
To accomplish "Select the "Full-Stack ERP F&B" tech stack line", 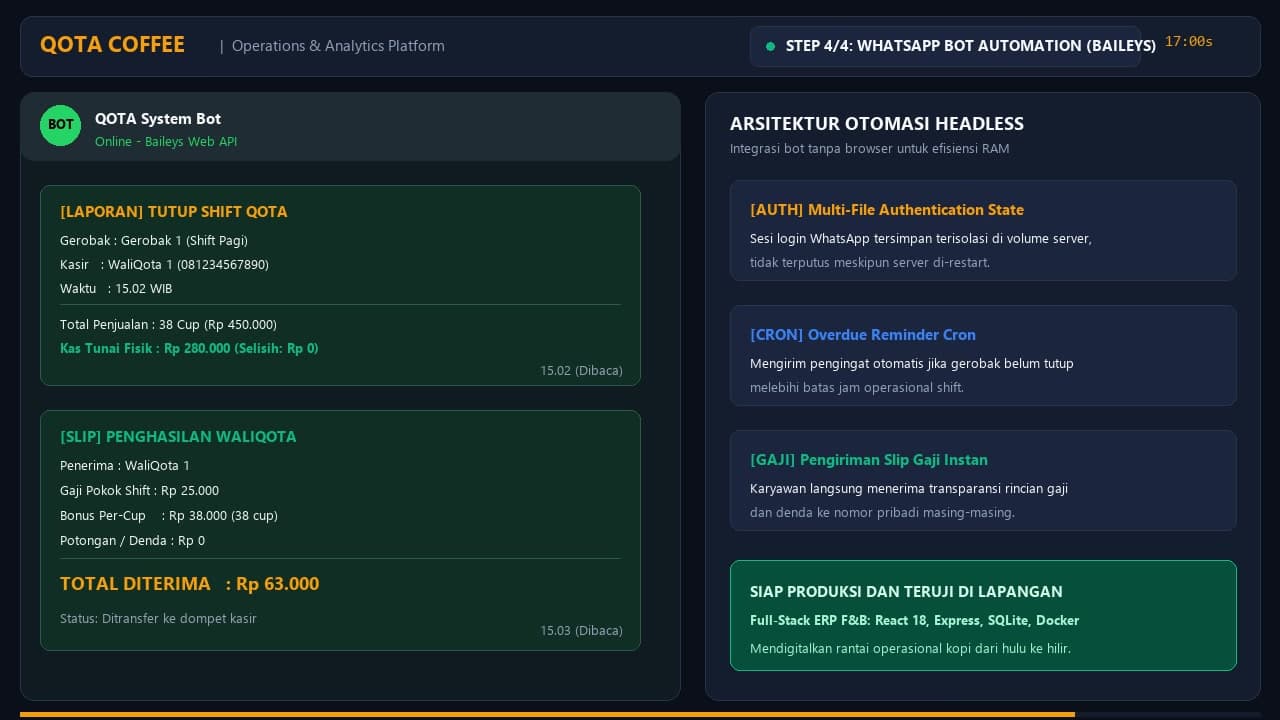I will coord(914,621).
